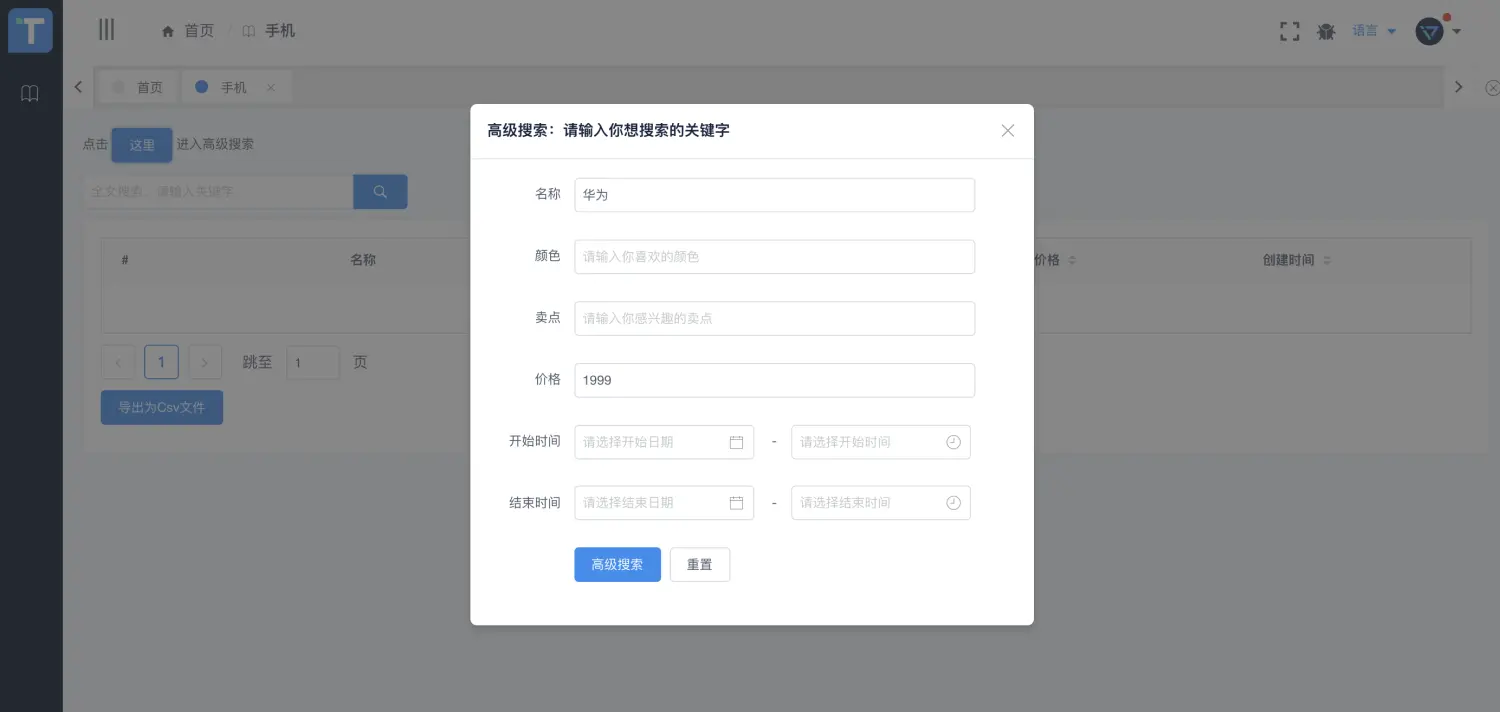Viewport: 1500px width, 712px height.
Task: Close the 手机 tab
Action: pyautogui.click(x=270, y=88)
